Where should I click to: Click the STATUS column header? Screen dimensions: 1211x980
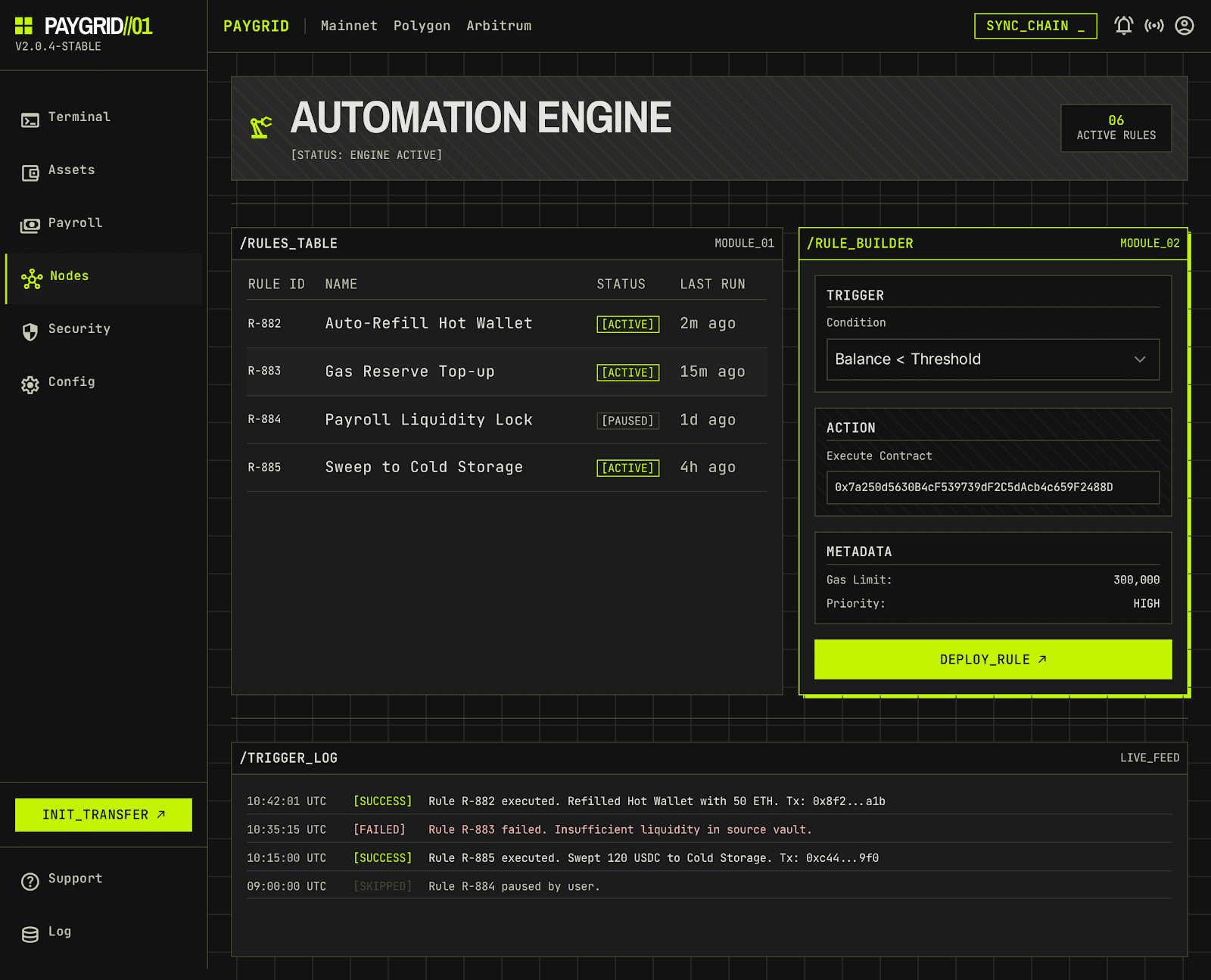coord(621,284)
